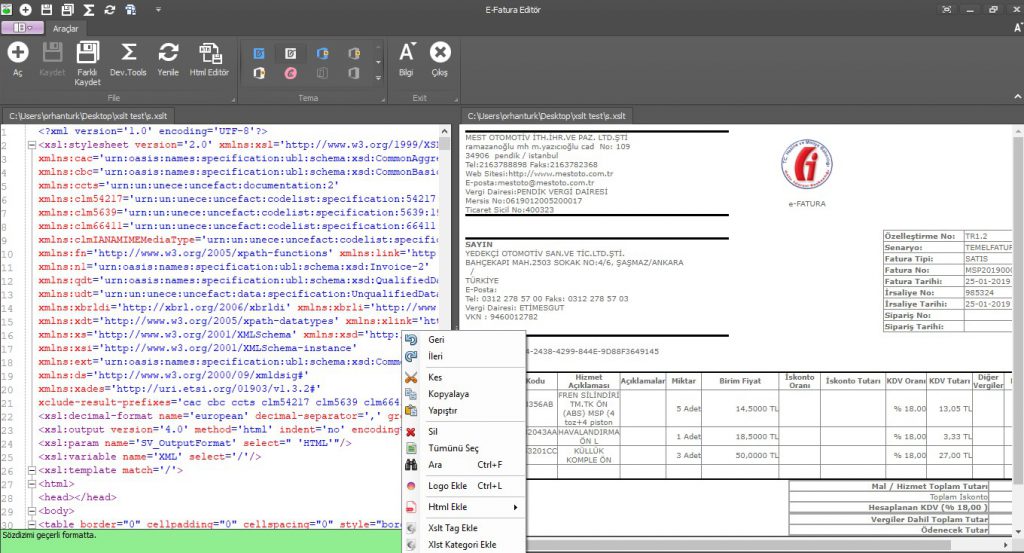The image size is (1024, 553).
Task: Choose Xslt Tag Ekle from the context menu
Action: [462, 528]
